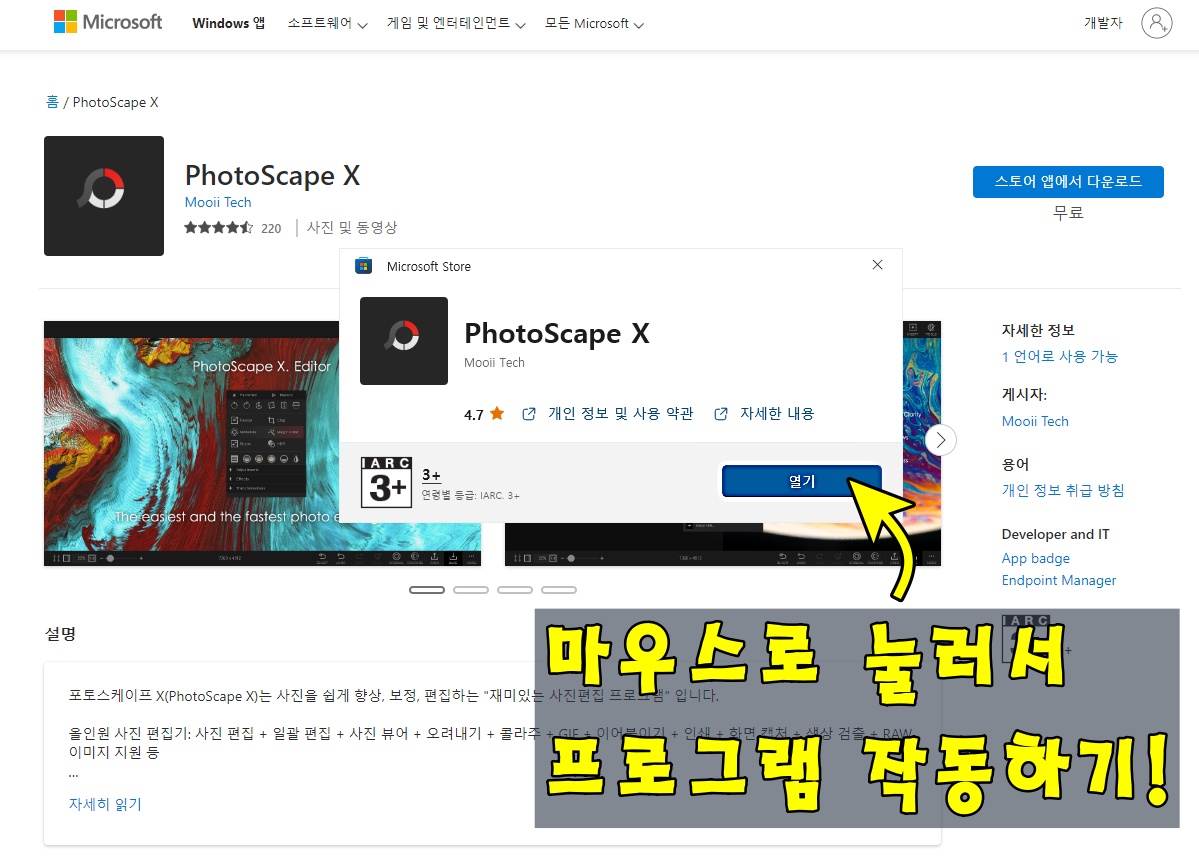Open the 개발자 link in the header
Viewport: 1199px width, 857px height.
1103,23
